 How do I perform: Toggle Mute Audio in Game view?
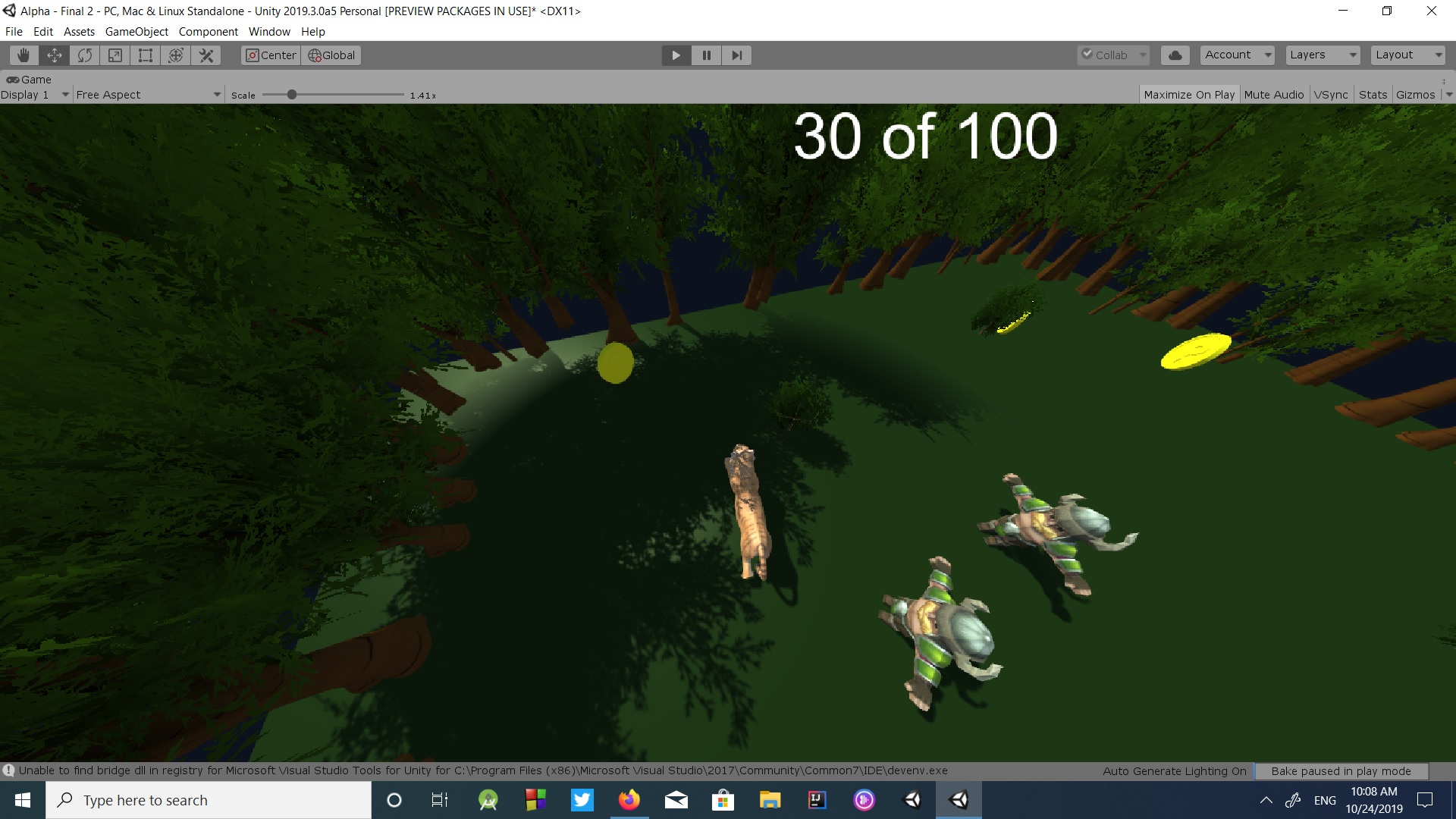coord(1273,95)
